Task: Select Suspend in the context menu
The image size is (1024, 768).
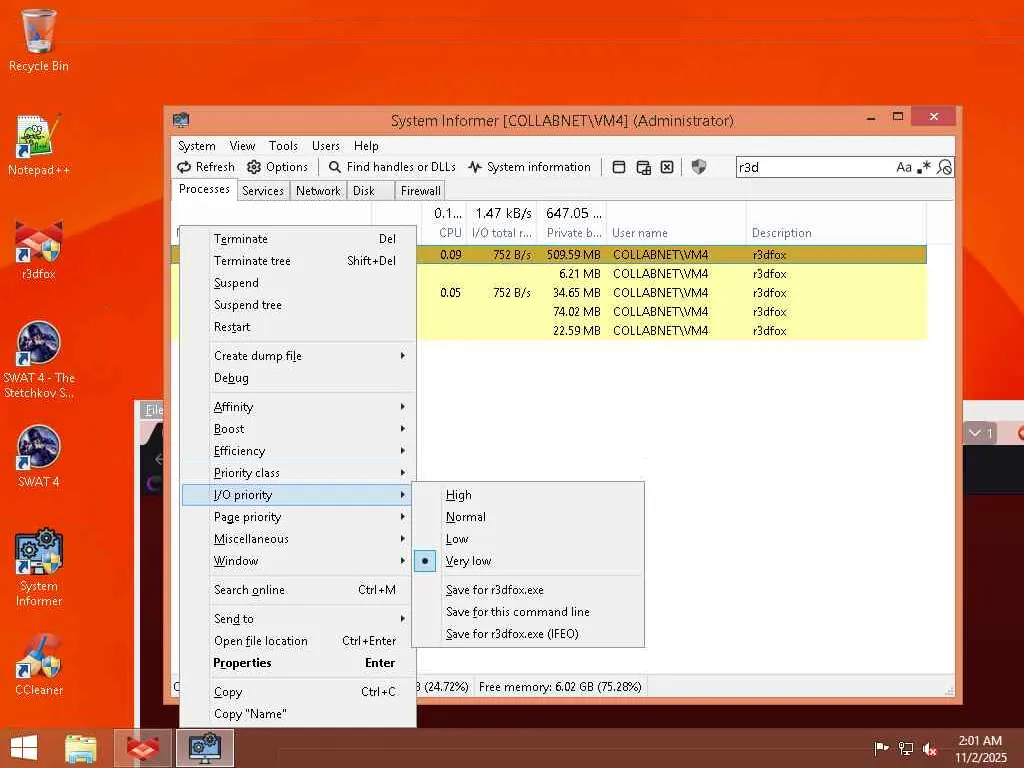Action: point(298,283)
